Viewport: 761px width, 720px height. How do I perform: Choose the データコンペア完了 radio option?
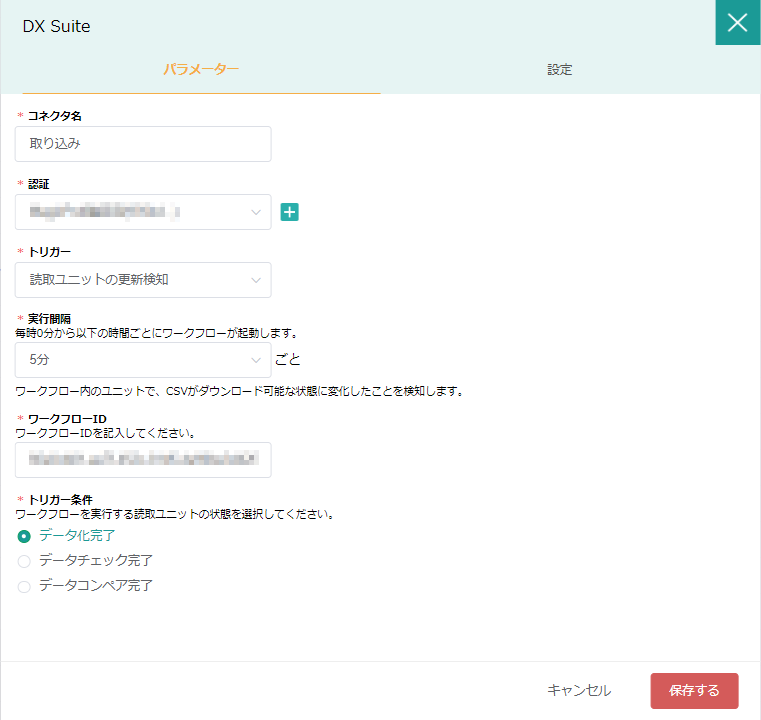[x=24, y=587]
